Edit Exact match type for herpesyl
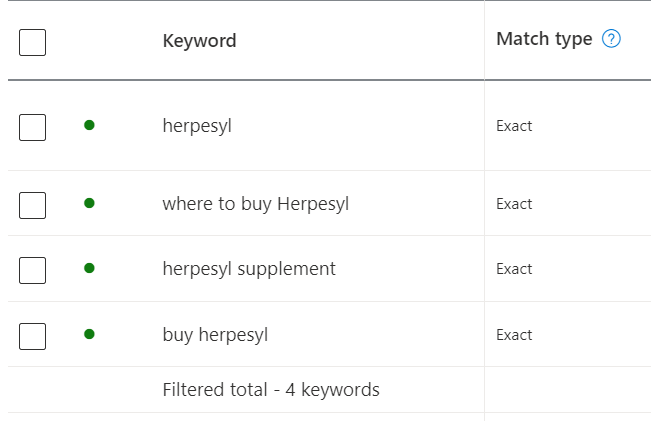This screenshot has width=651, height=421. [x=514, y=126]
